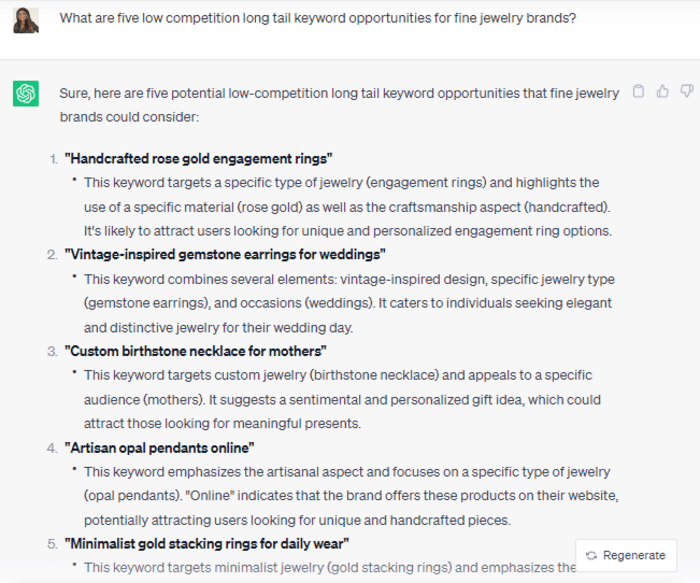Click the green ChatGPT logo avatar
Viewport: 700px width, 583px height.
[26, 93]
